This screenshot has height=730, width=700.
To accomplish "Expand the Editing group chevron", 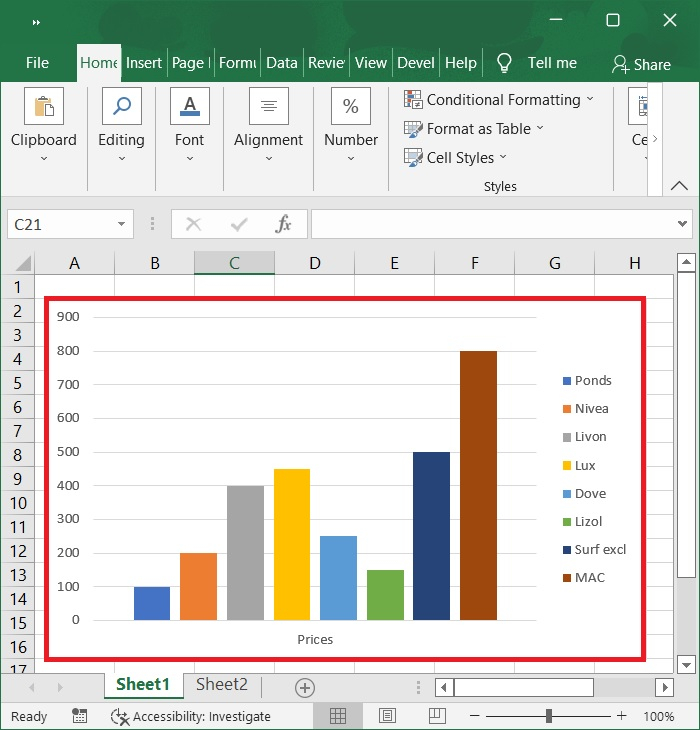I will (122, 159).
